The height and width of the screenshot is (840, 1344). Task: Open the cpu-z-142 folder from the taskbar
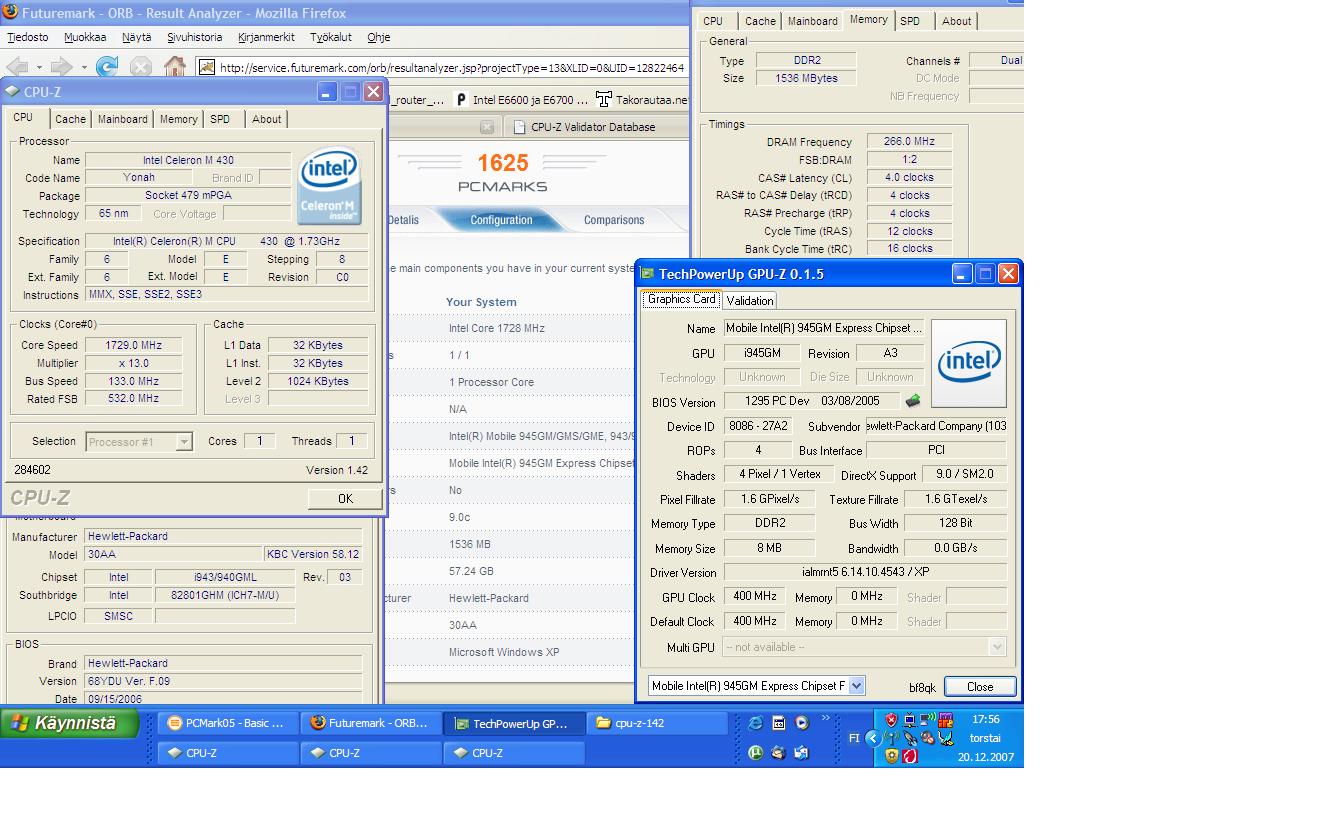click(658, 723)
